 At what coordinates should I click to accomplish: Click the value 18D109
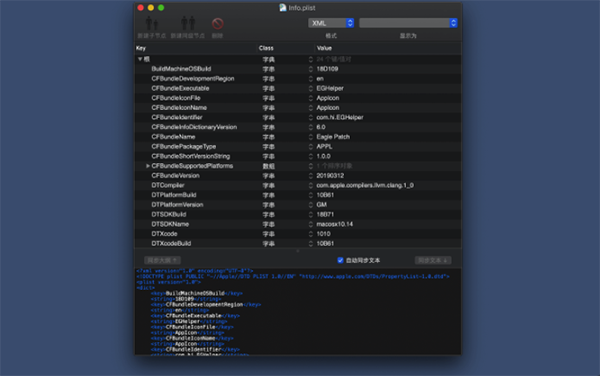[x=327, y=69]
